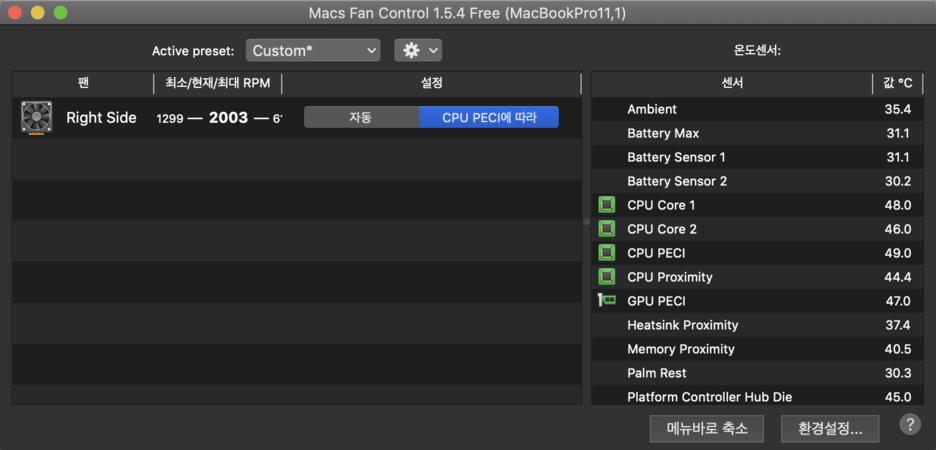The image size is (936, 450).
Task: Click the CPU Proximity chip icon
Action: coord(606,277)
